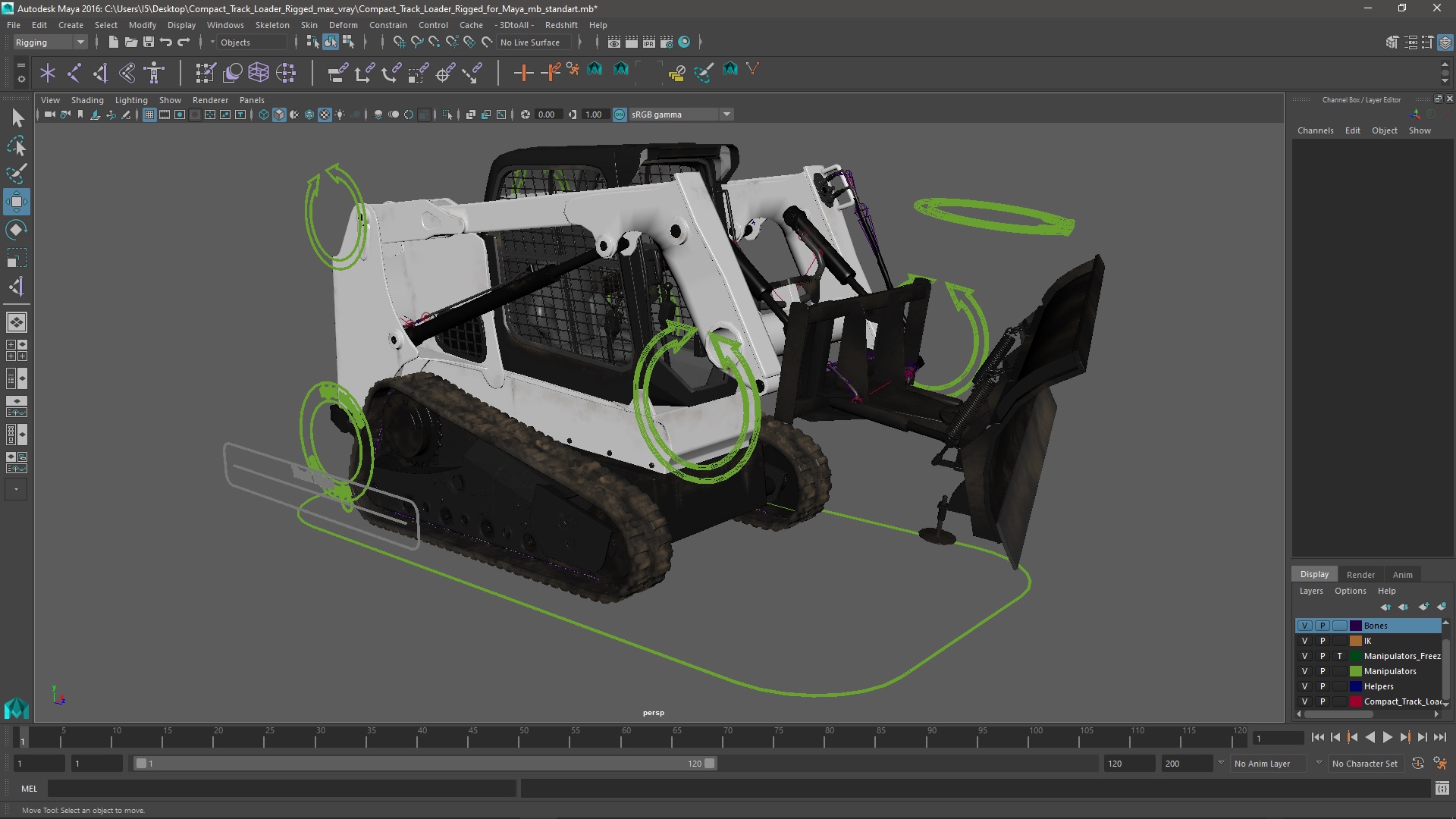Image resolution: width=1456 pixels, height=819 pixels.
Task: Toggle the Auto Keyframe button
Action: (1418, 764)
